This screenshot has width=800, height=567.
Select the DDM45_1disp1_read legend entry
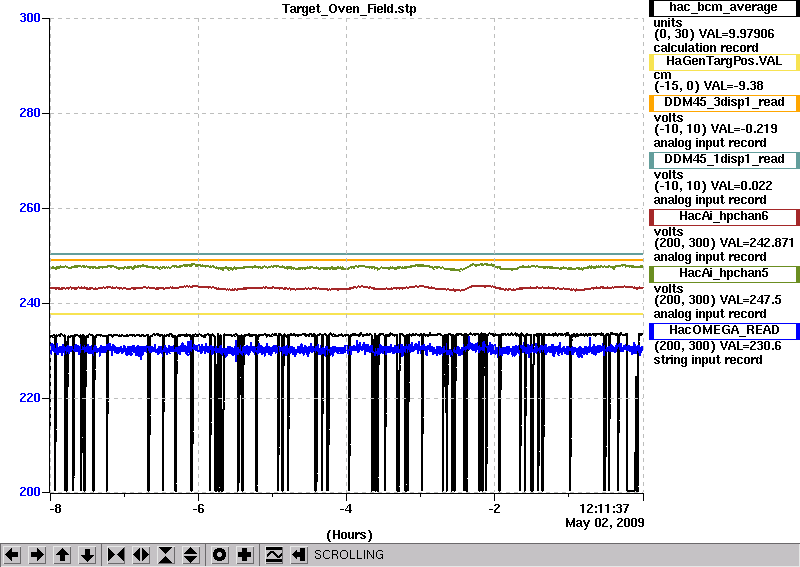pyautogui.click(x=724, y=160)
